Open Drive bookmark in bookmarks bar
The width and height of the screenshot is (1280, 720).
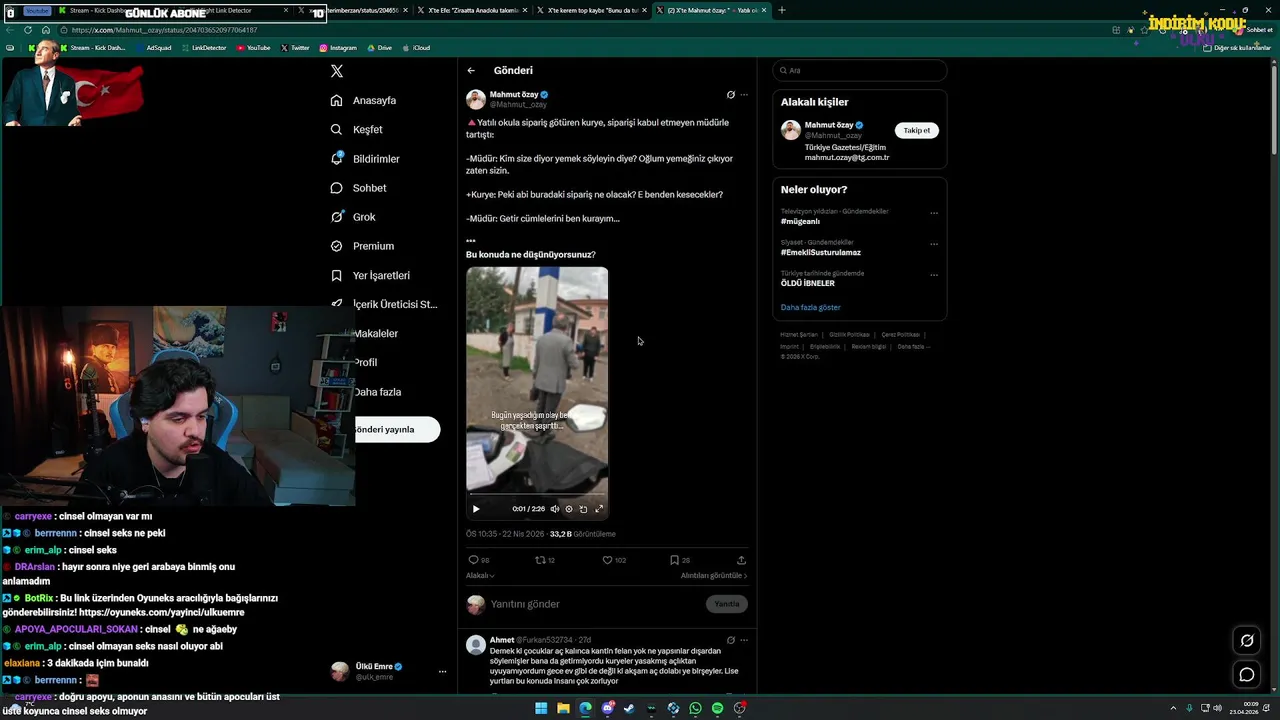tap(379, 48)
